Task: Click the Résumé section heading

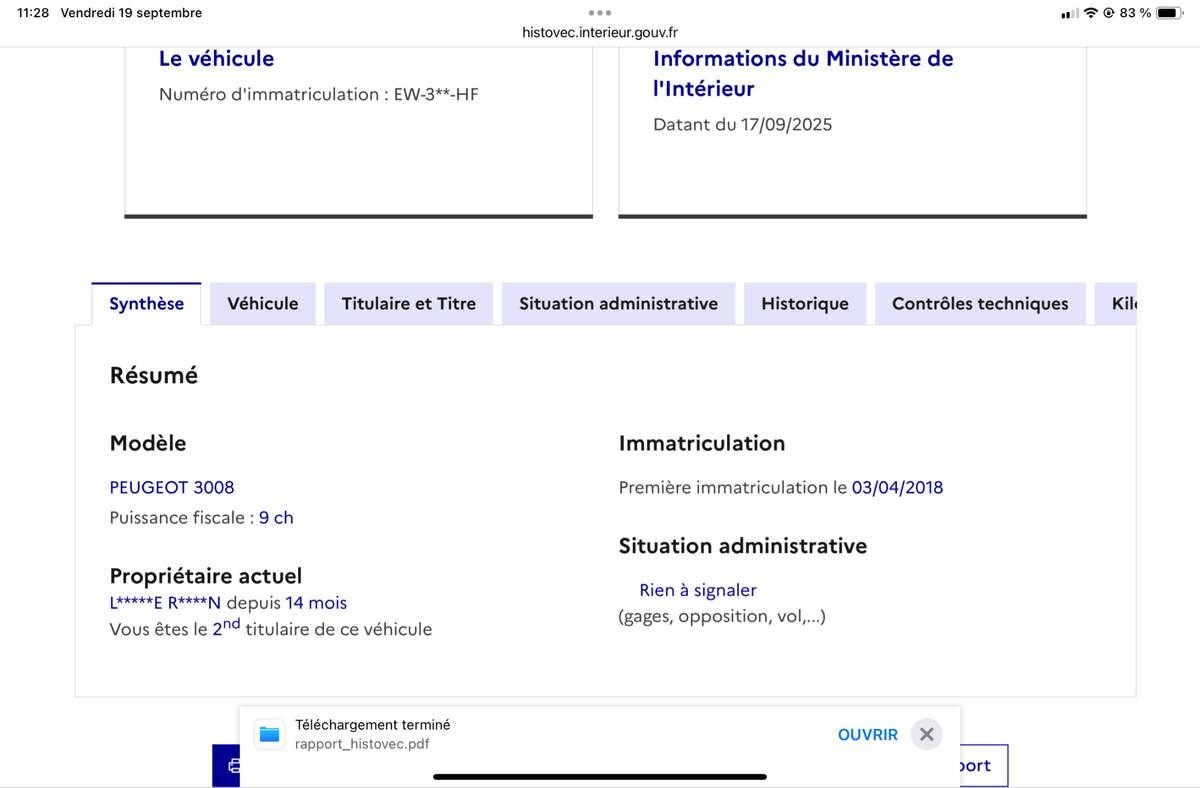Action: click(x=154, y=376)
